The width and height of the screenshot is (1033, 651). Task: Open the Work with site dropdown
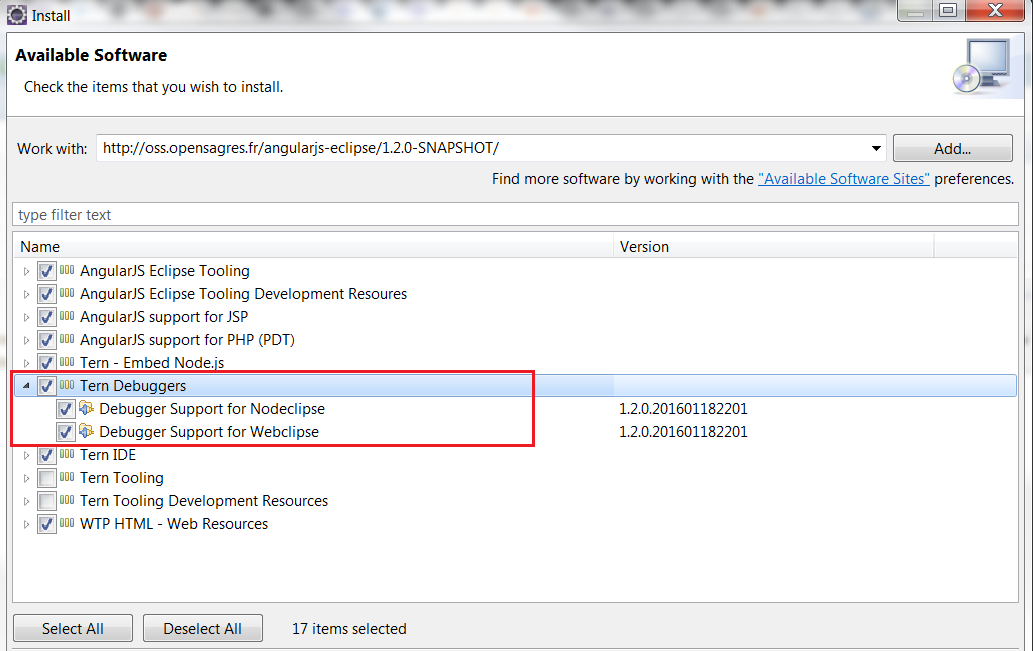[877, 147]
